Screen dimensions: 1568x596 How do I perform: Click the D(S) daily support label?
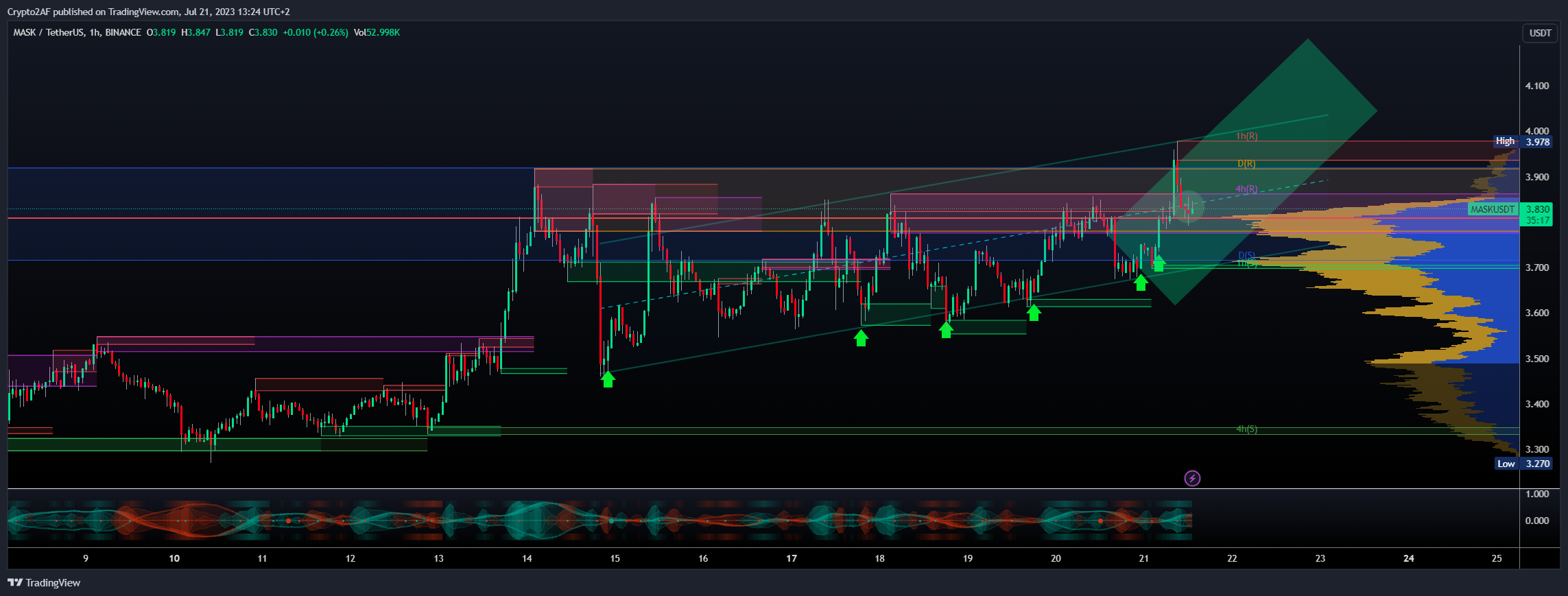(1246, 256)
